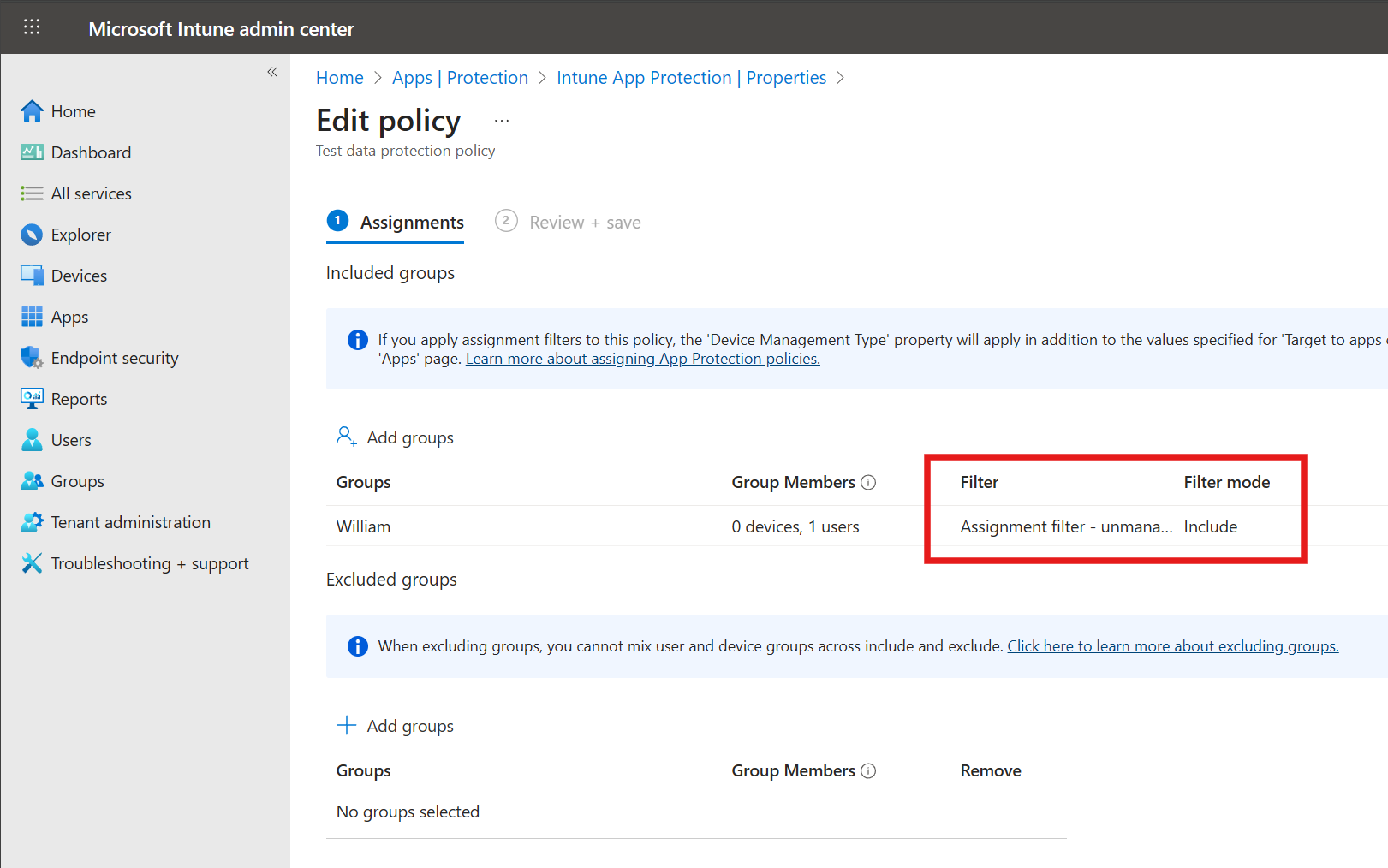The width and height of the screenshot is (1388, 868).
Task: Click the ellipsis next to Edit policy
Action: [x=502, y=121]
